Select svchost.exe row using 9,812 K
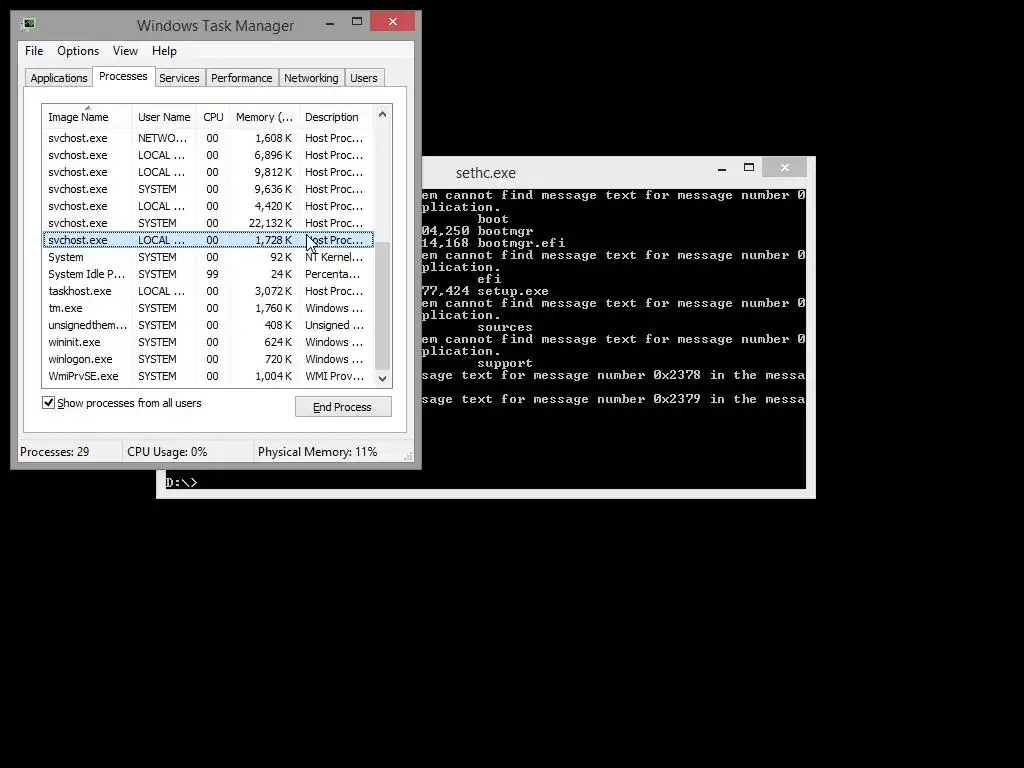Image resolution: width=1024 pixels, height=768 pixels. tap(208, 172)
